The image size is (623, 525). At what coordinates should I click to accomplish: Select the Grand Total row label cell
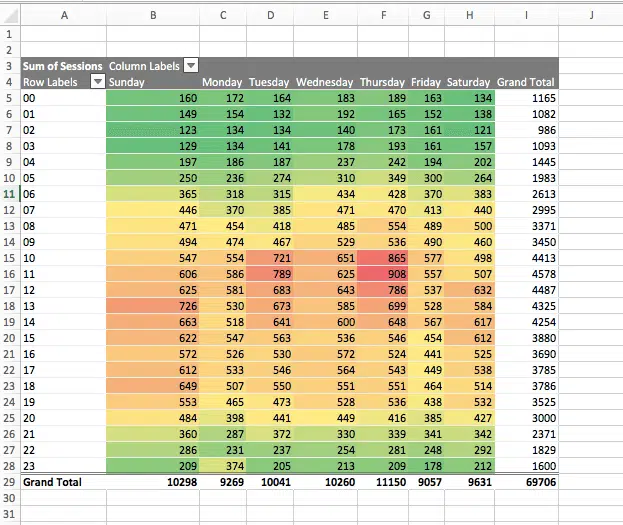(62, 481)
